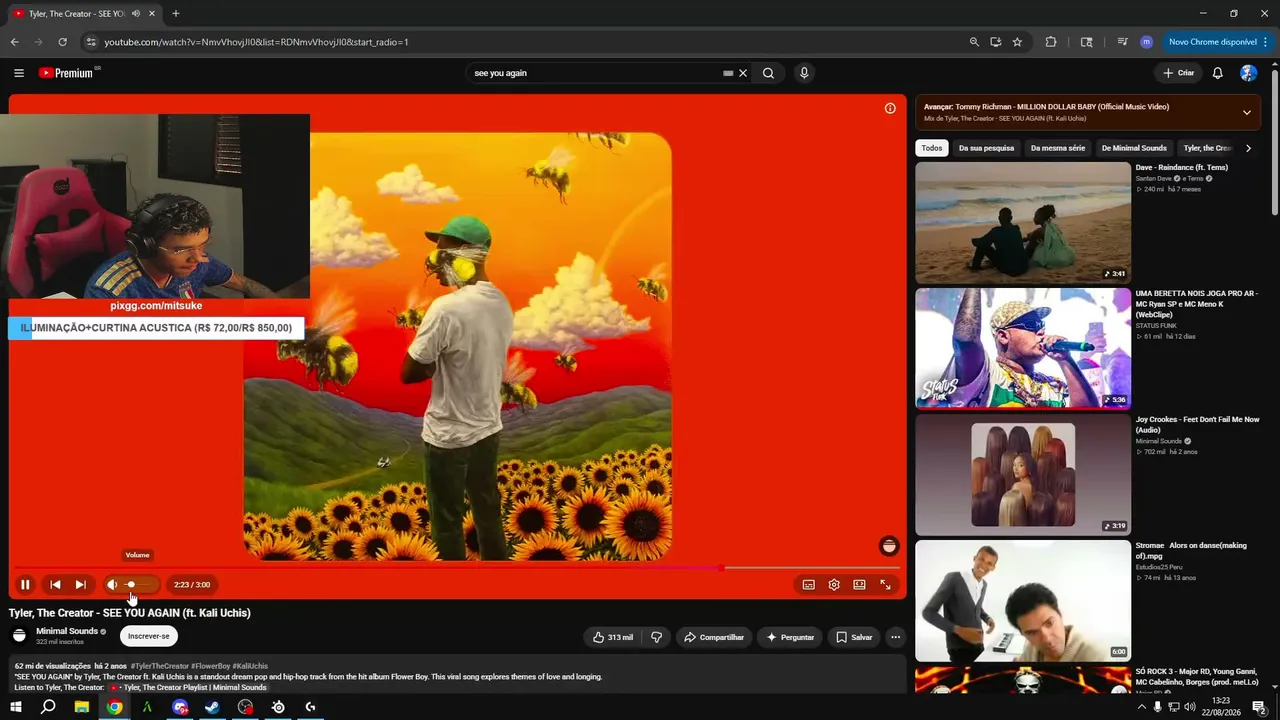The width and height of the screenshot is (1280, 720).
Task: Open Chrome extensions puzzle icon
Action: point(1051,42)
